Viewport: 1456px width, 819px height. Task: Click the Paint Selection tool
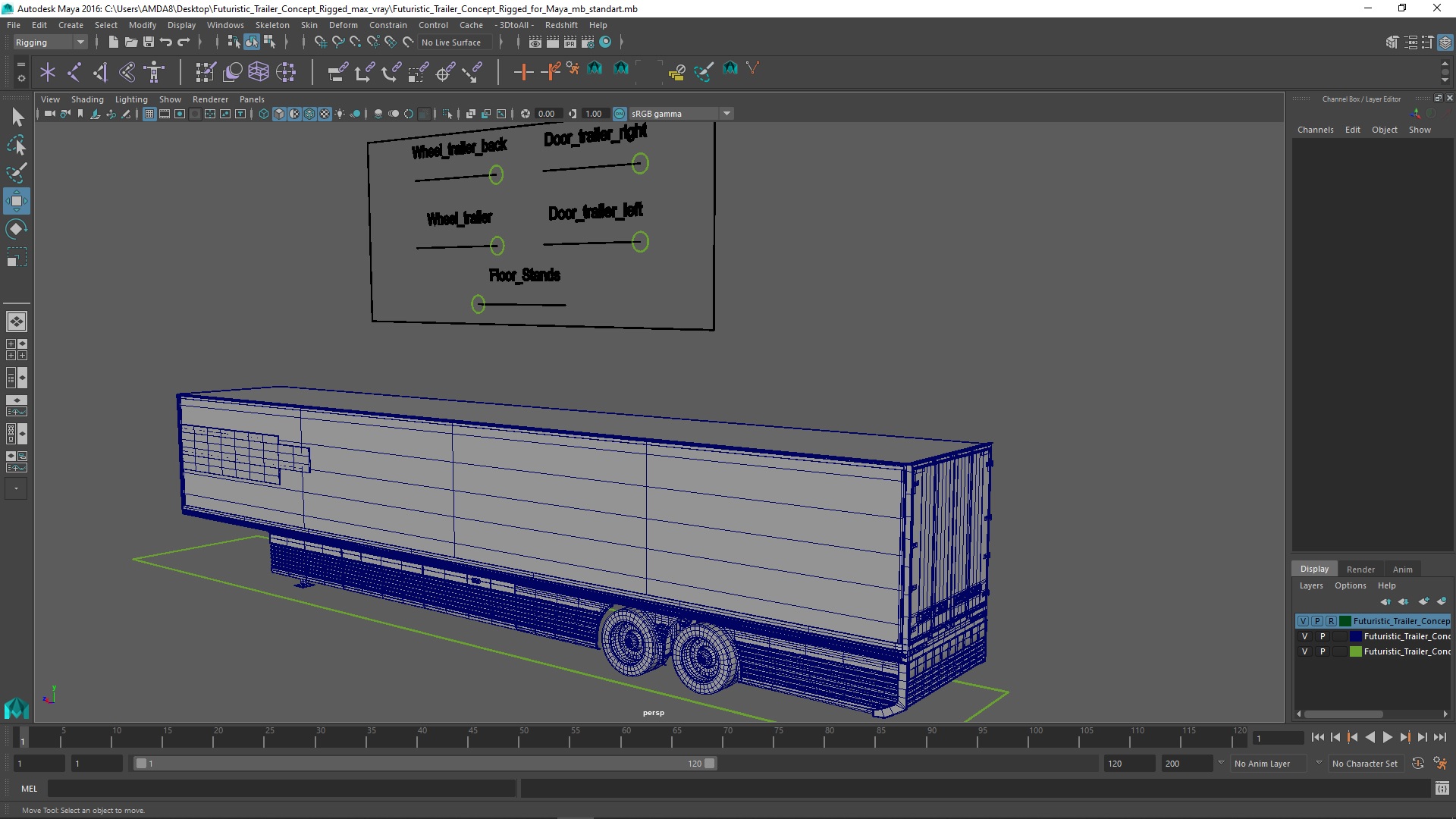click(17, 173)
